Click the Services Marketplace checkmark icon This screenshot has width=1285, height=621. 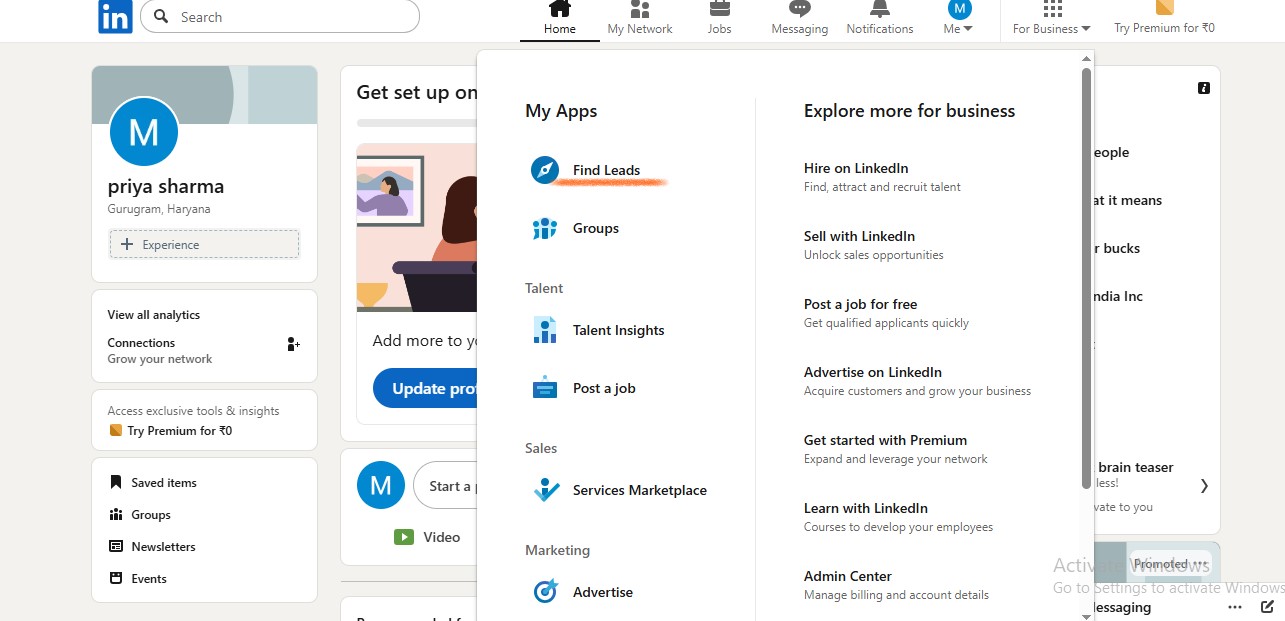point(546,490)
